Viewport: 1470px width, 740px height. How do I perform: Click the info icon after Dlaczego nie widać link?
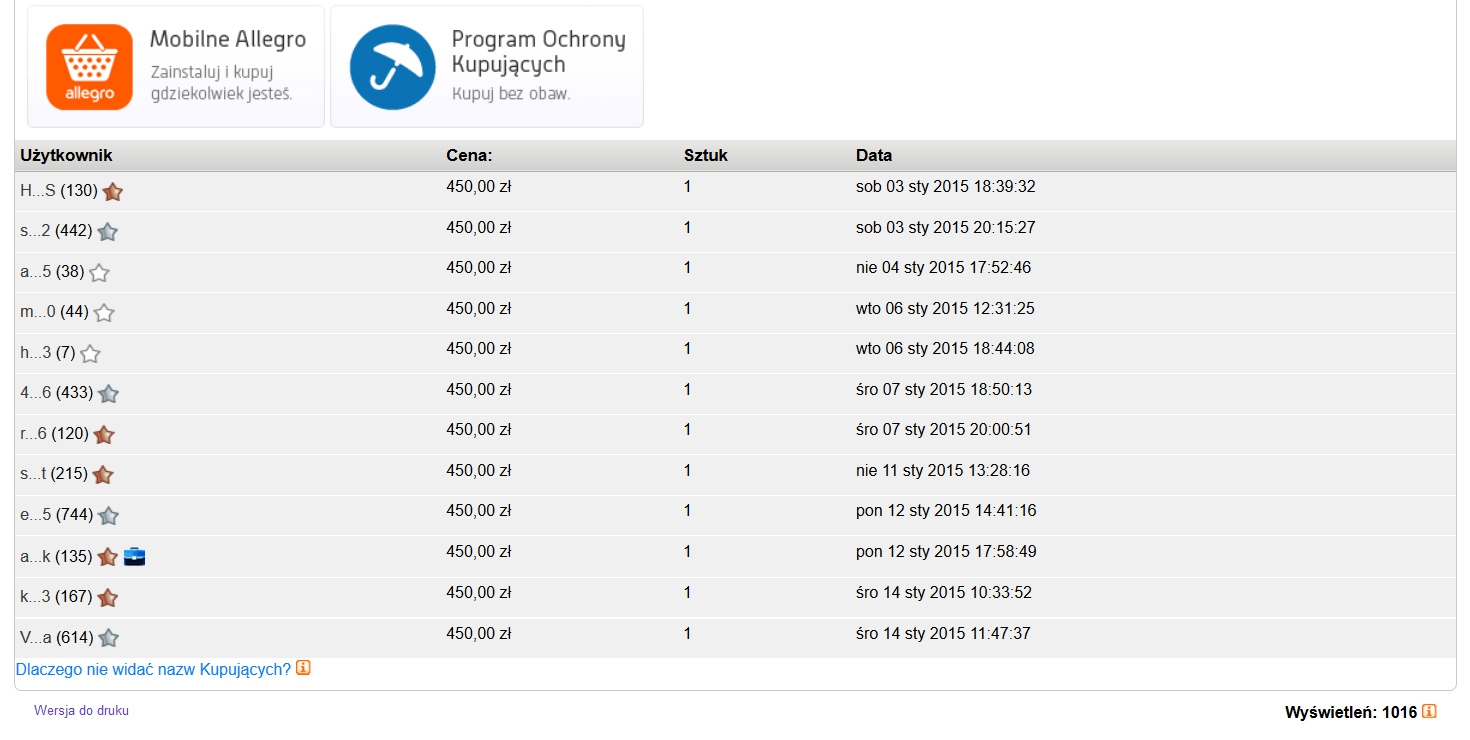pos(303,668)
